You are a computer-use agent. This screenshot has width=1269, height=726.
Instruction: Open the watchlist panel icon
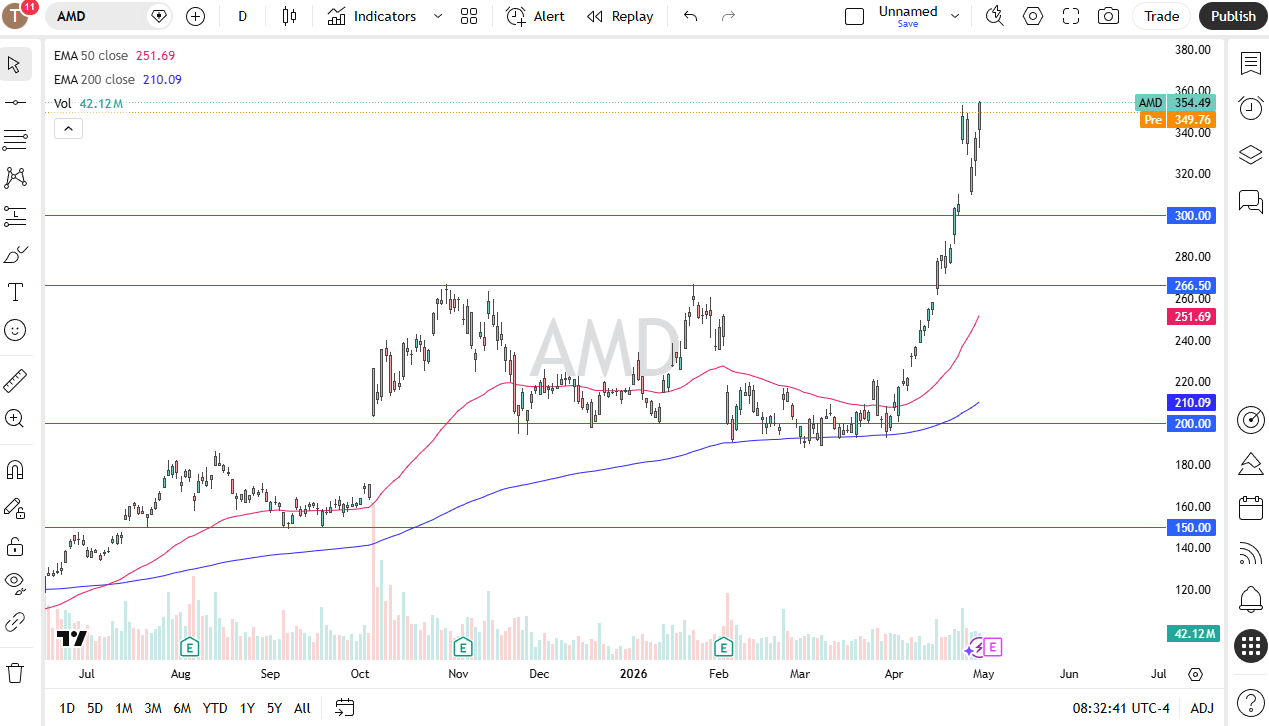(x=1250, y=64)
